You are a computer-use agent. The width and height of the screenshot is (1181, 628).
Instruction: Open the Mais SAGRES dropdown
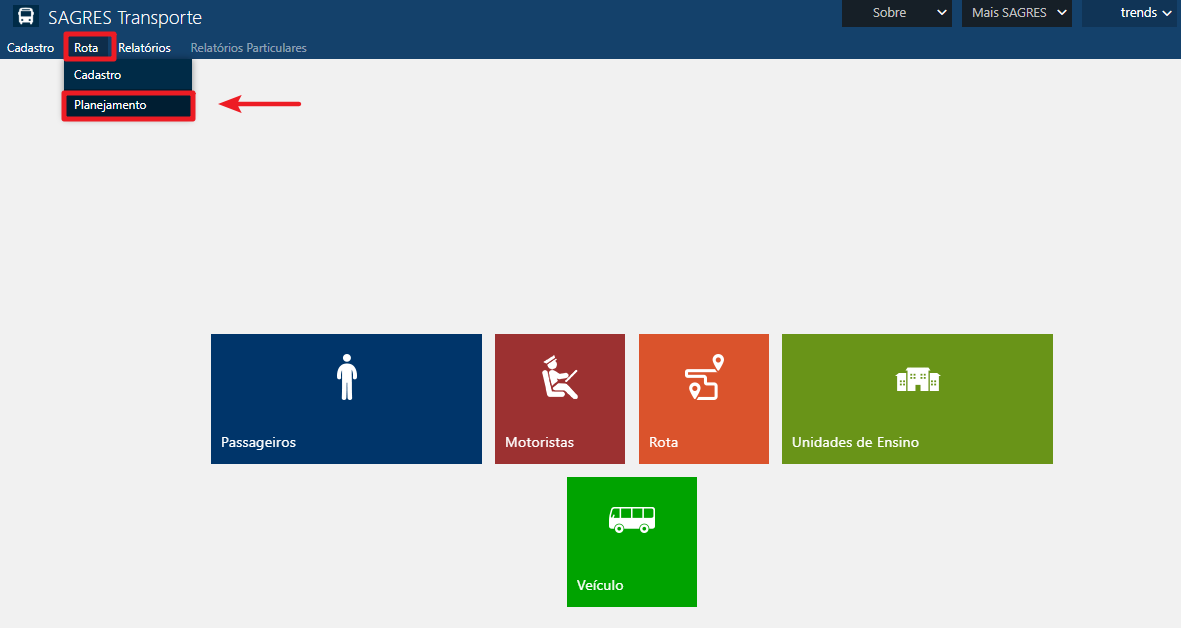click(x=1016, y=13)
